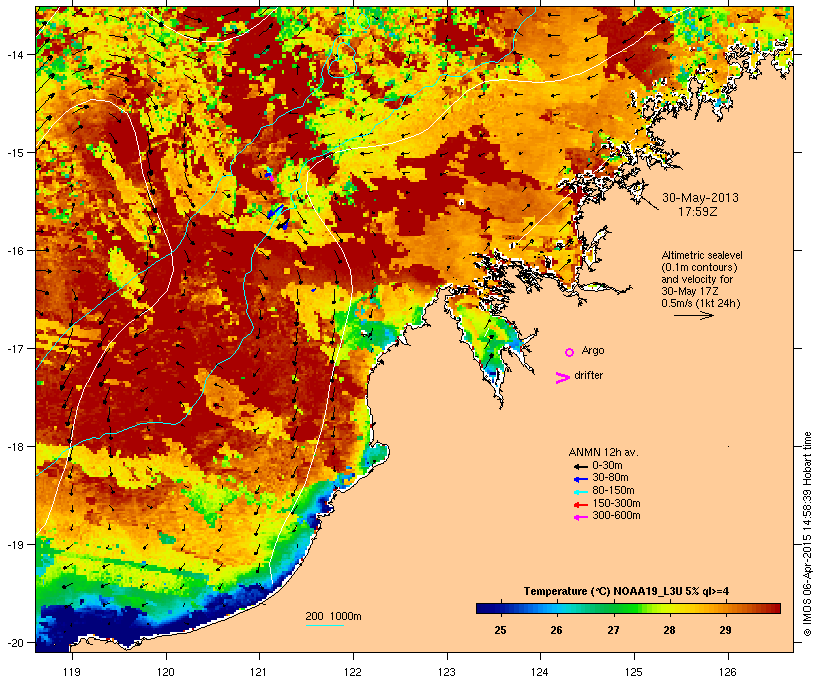The image size is (820, 680).
Task: Click the cyan 80-150m arrow legend icon
Action: click(580, 492)
